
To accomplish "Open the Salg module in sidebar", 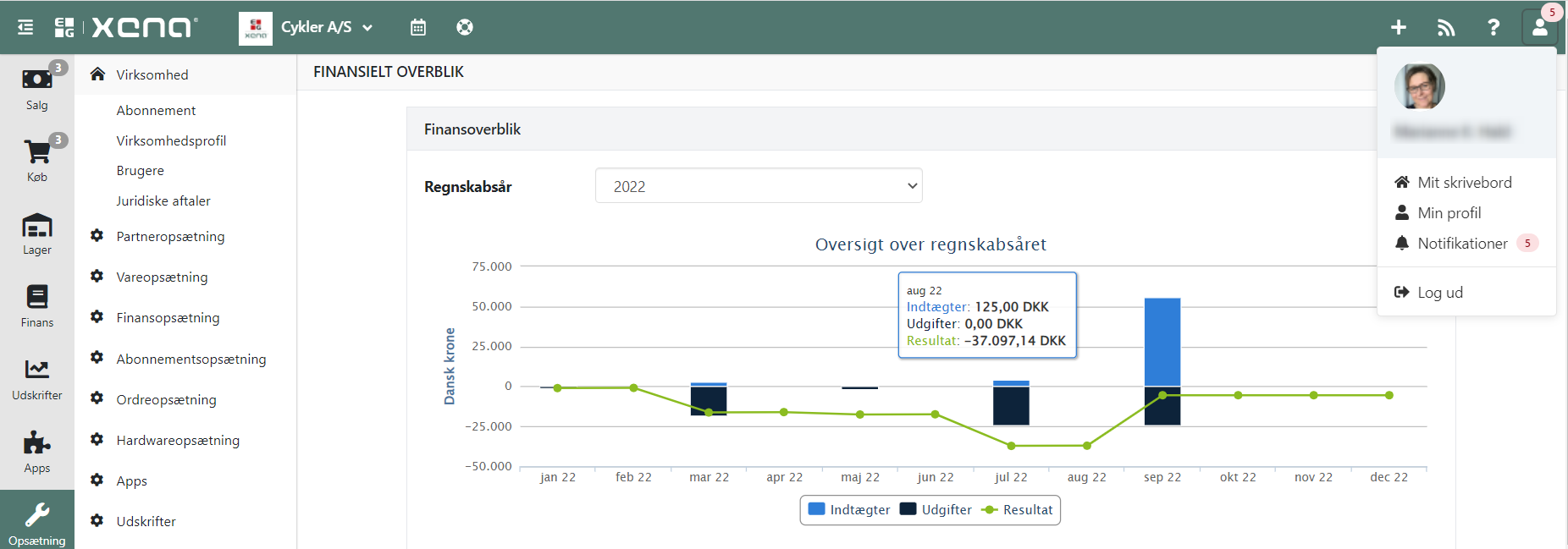I will 36,88.
